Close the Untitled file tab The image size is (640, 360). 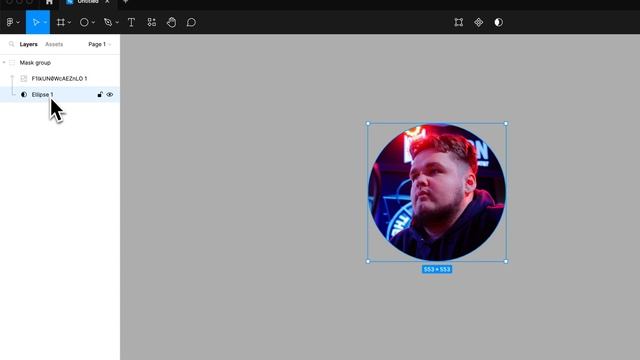[x=107, y=2]
